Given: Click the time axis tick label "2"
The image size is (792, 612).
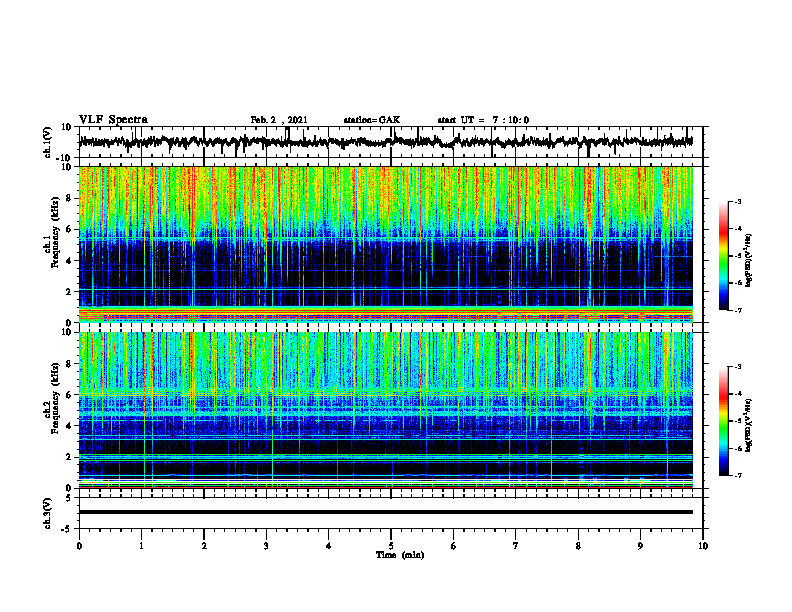Looking at the screenshot, I should coord(204,546).
